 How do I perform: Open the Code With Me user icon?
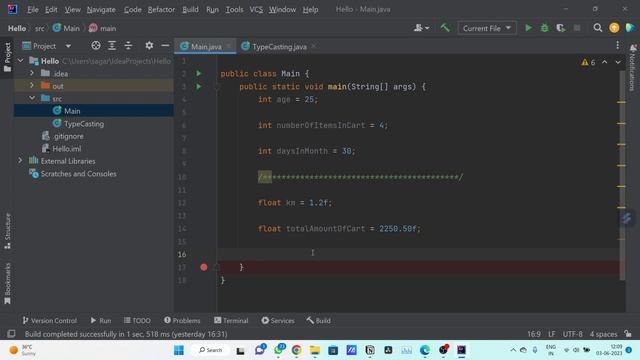[x=422, y=28]
